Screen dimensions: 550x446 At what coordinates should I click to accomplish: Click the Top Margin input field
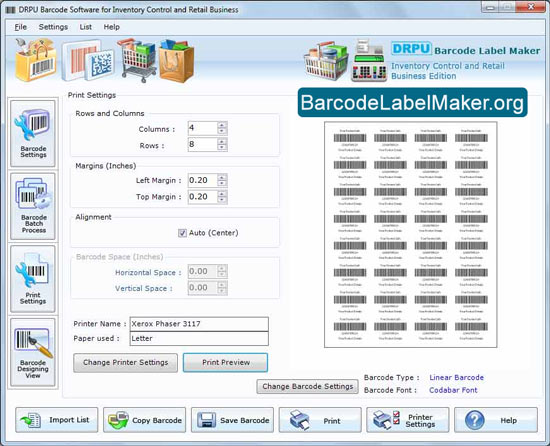tap(203, 197)
